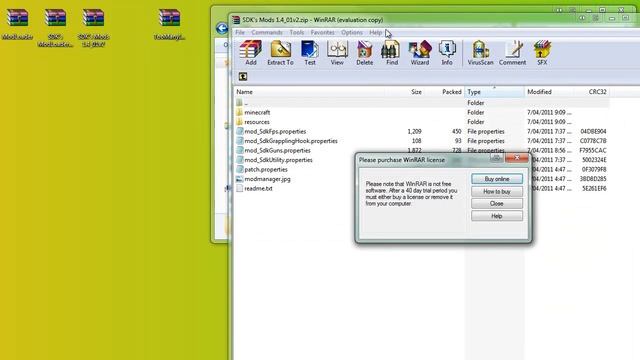Click Close in license dialog
Viewport: 640px width, 360px height.
[497, 203]
